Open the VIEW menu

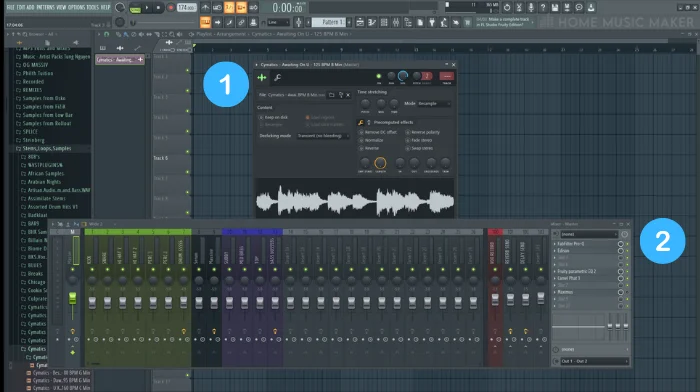(x=62, y=7)
